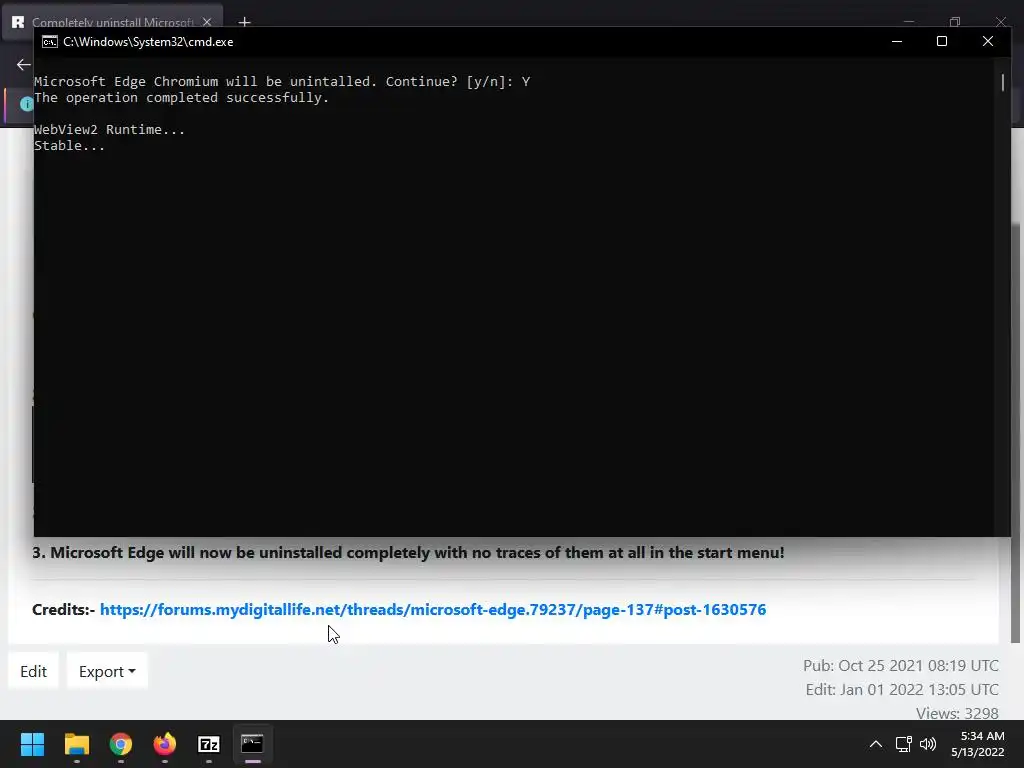1024x768 pixels.
Task: Expand the Export dropdown
Action: [107, 671]
